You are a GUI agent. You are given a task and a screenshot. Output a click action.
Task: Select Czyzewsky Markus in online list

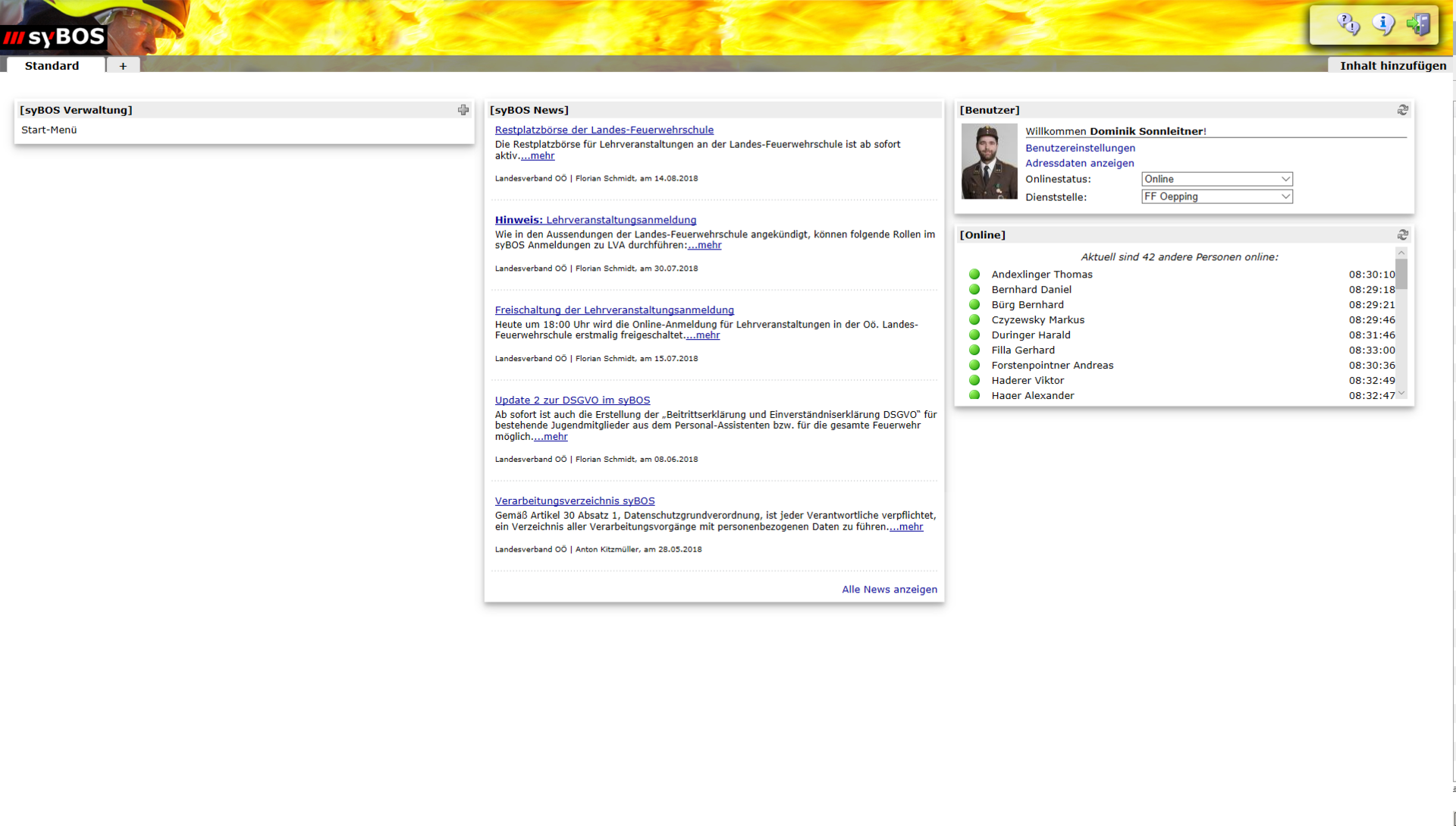pos(1037,320)
